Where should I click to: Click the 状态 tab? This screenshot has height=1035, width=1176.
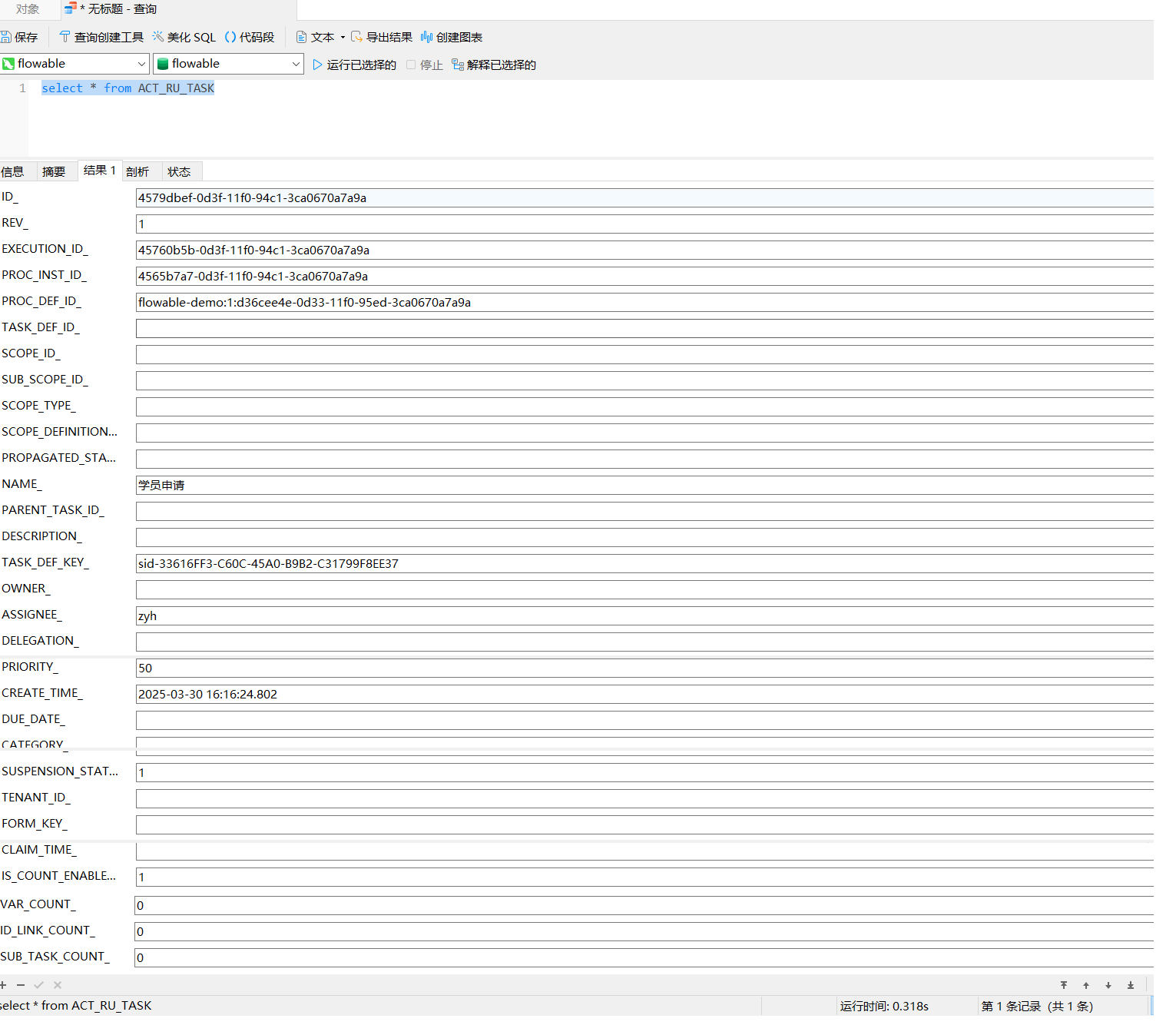[179, 171]
